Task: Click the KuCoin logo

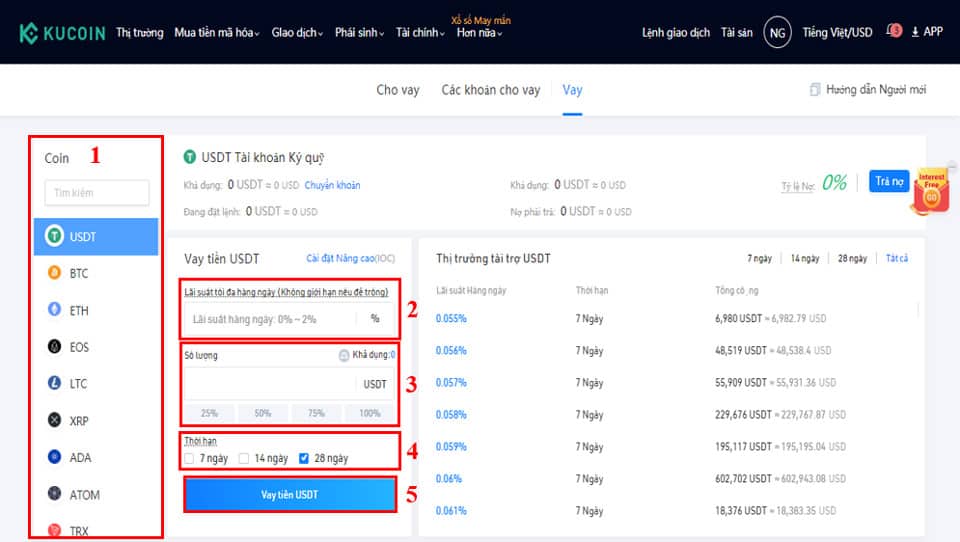Action: 61,32
